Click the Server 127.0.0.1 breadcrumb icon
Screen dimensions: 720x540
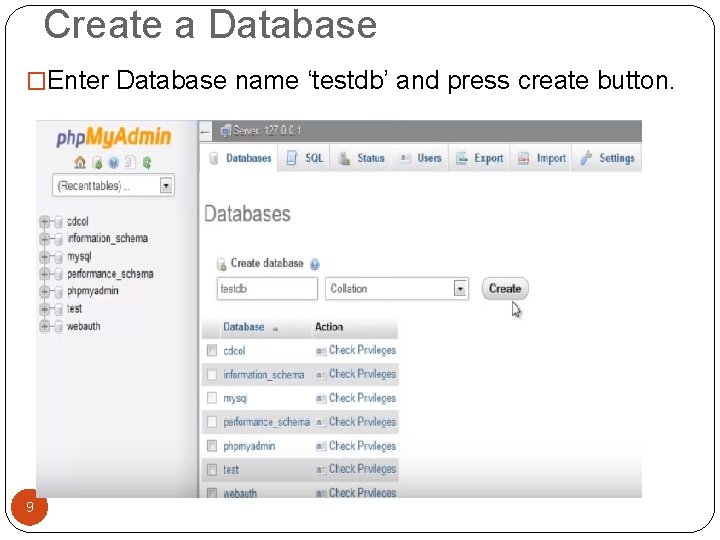[225, 131]
